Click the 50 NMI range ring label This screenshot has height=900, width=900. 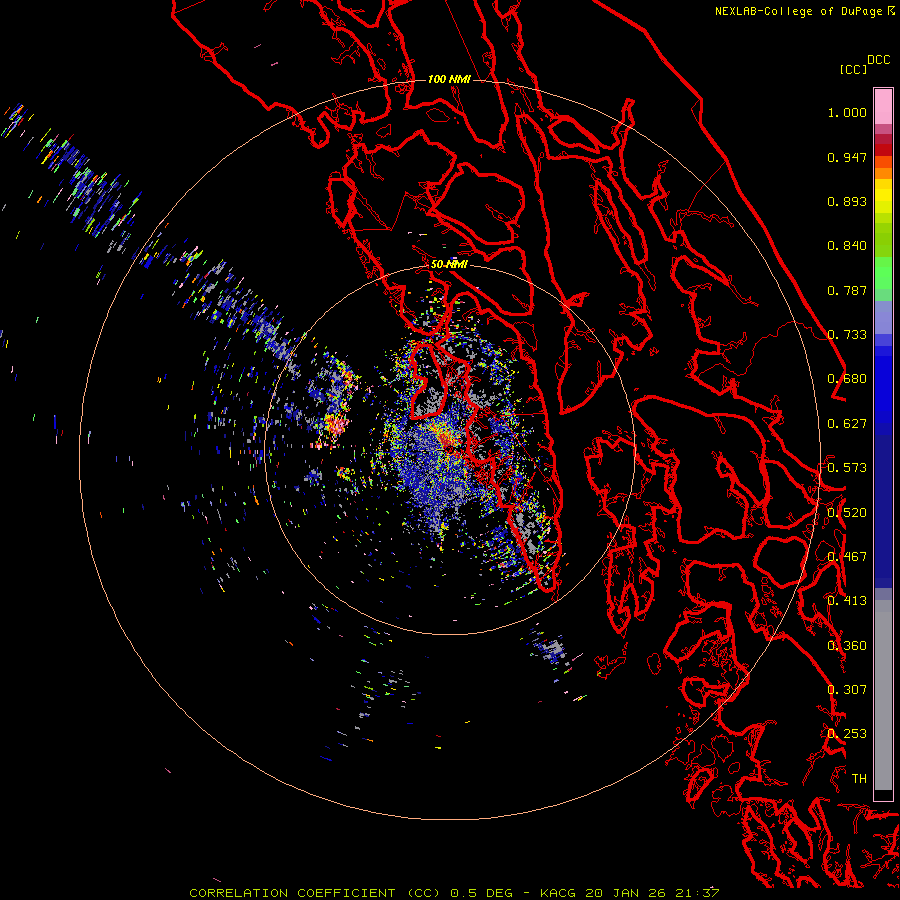449,264
